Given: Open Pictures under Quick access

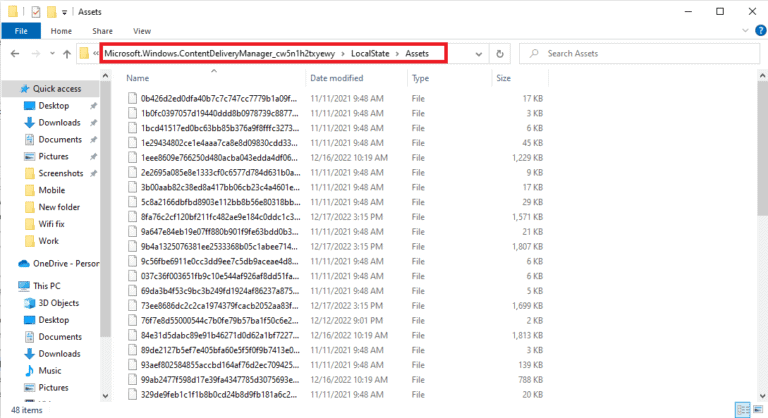Looking at the screenshot, I should [53, 156].
